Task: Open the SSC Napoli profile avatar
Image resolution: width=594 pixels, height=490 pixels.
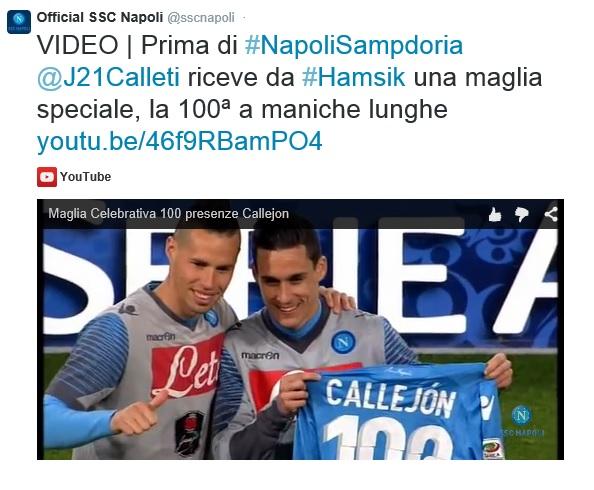Action: [x=19, y=22]
